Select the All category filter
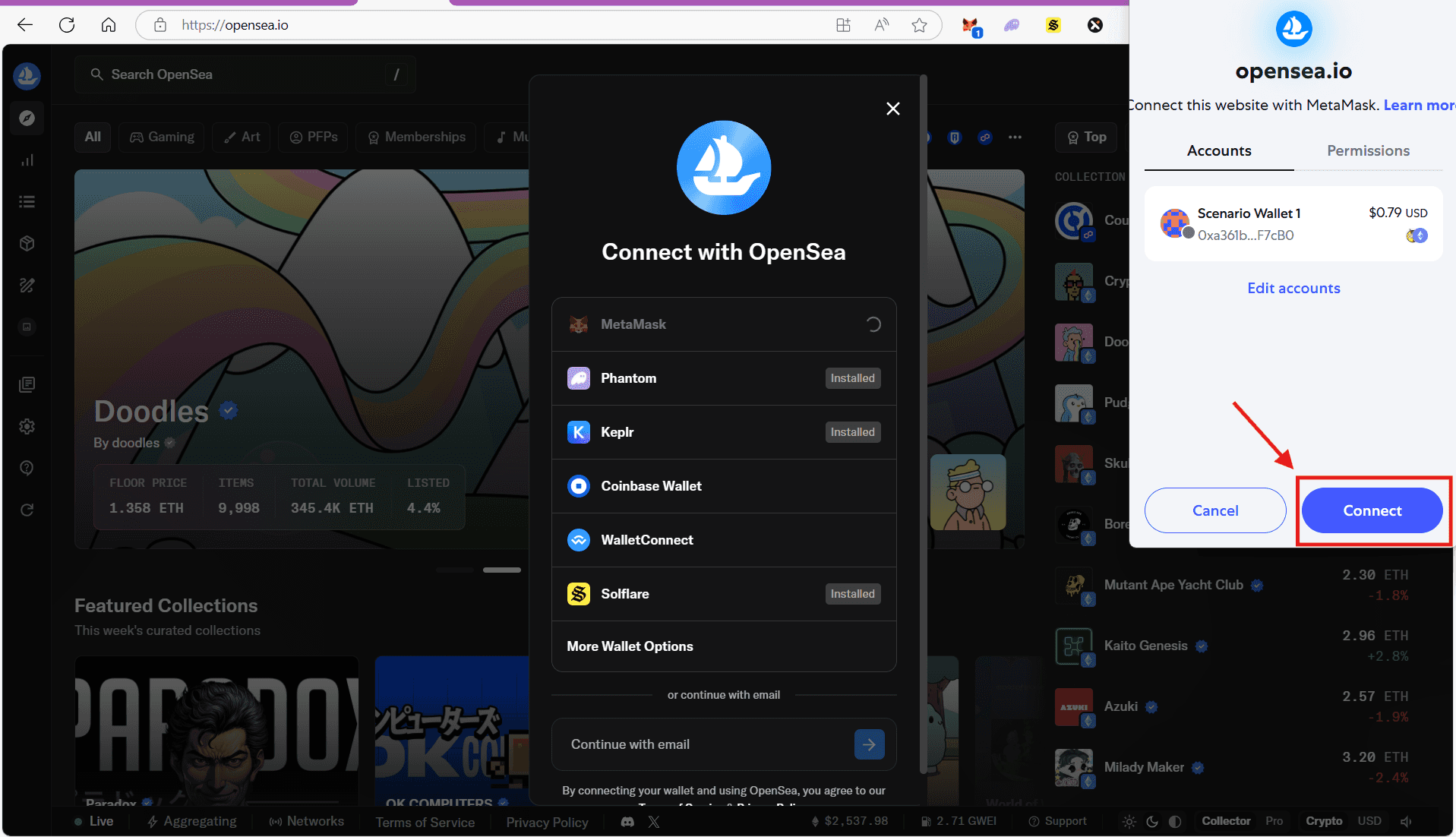1456x837 pixels. click(93, 137)
